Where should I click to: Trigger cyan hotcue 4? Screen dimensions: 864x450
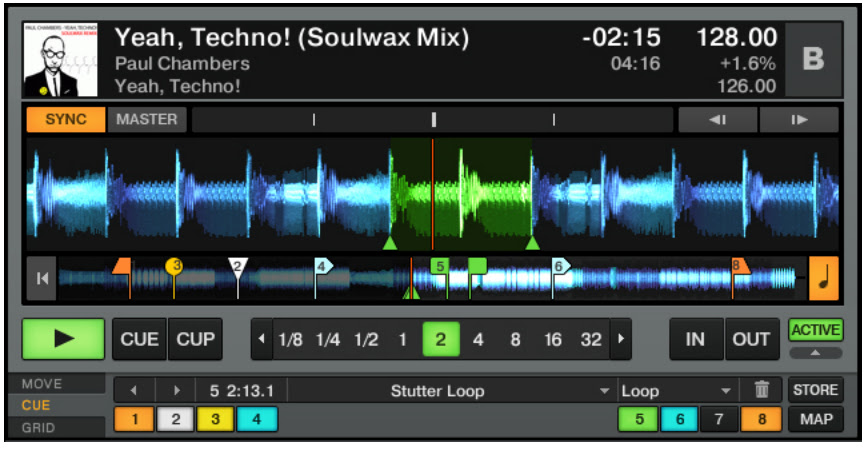pos(257,419)
